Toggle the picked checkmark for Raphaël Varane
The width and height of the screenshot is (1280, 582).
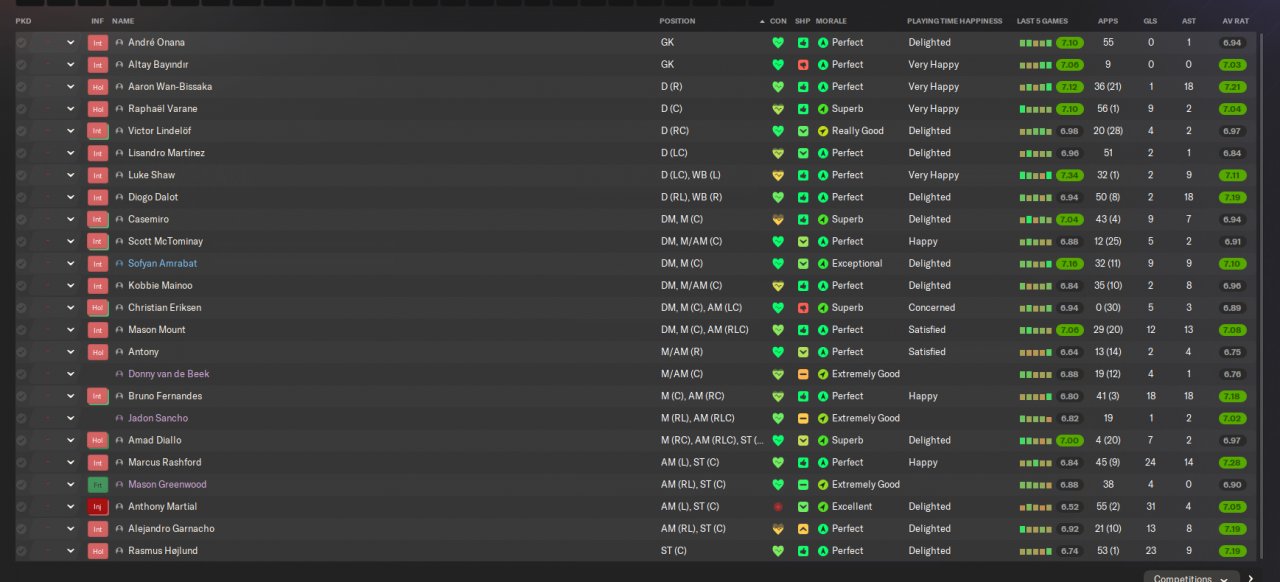(21, 109)
